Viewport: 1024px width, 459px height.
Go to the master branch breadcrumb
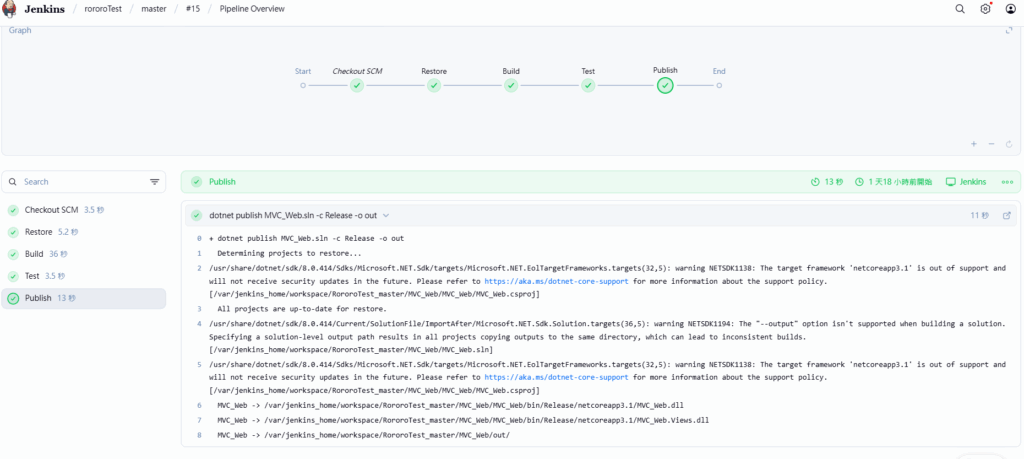coord(154,9)
